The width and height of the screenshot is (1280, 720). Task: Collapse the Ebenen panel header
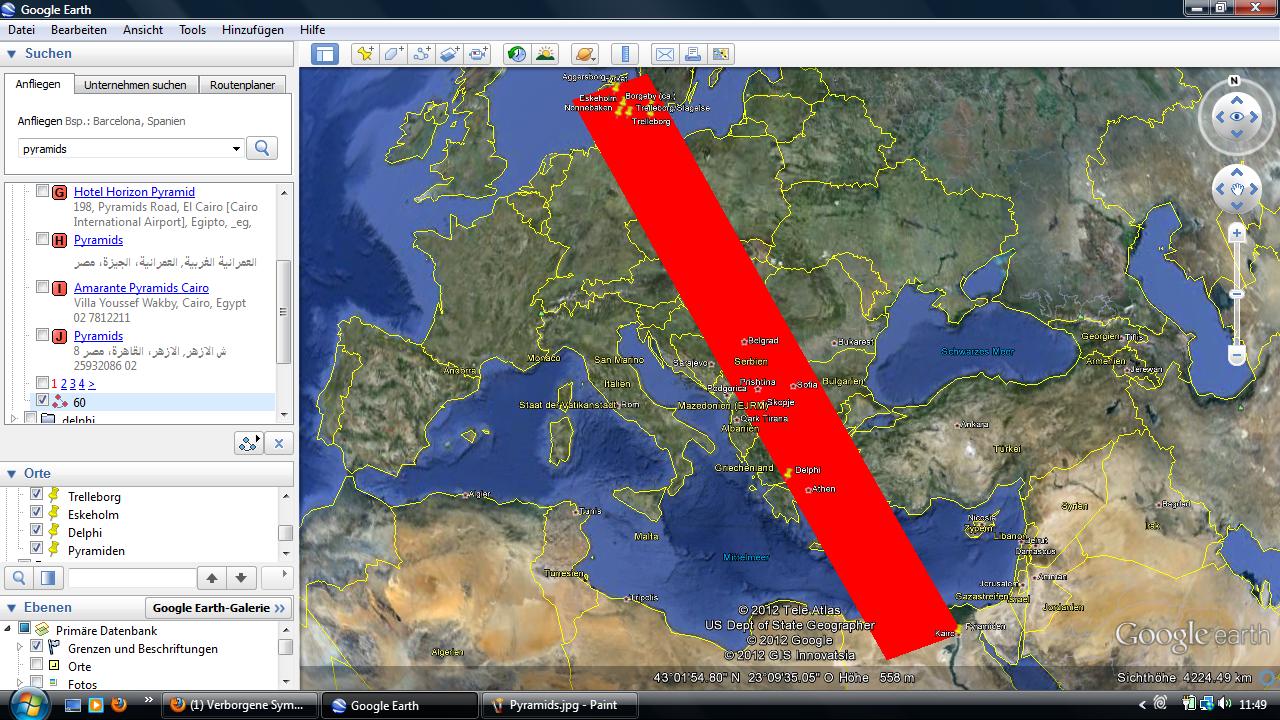pyautogui.click(x=12, y=608)
